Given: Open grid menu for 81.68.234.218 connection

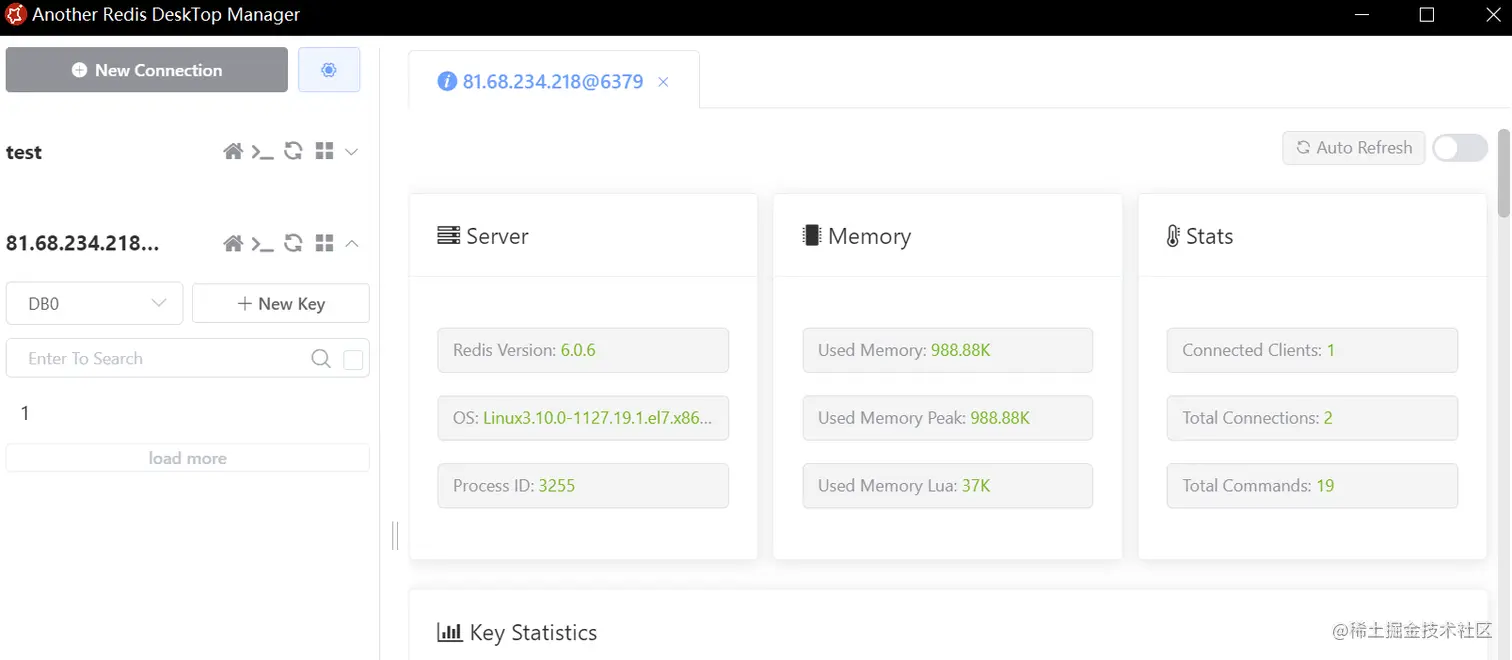Looking at the screenshot, I should click(x=324, y=244).
